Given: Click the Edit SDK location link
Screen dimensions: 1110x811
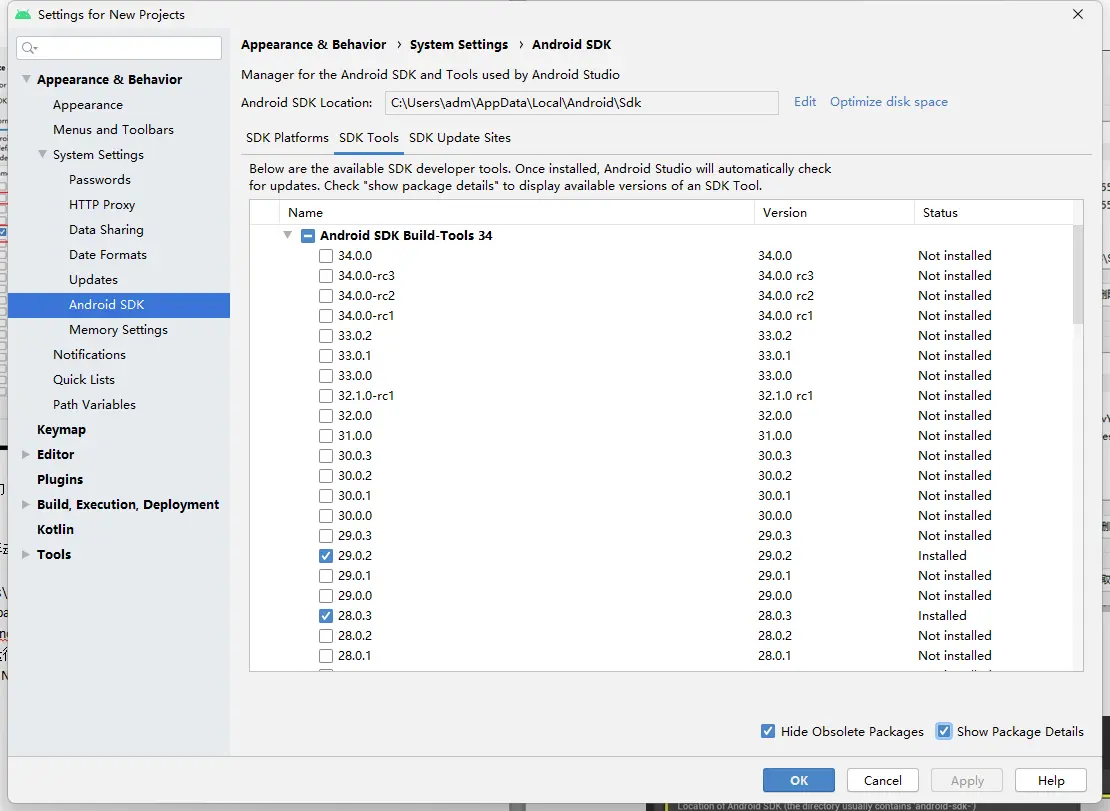Looking at the screenshot, I should [x=805, y=102].
